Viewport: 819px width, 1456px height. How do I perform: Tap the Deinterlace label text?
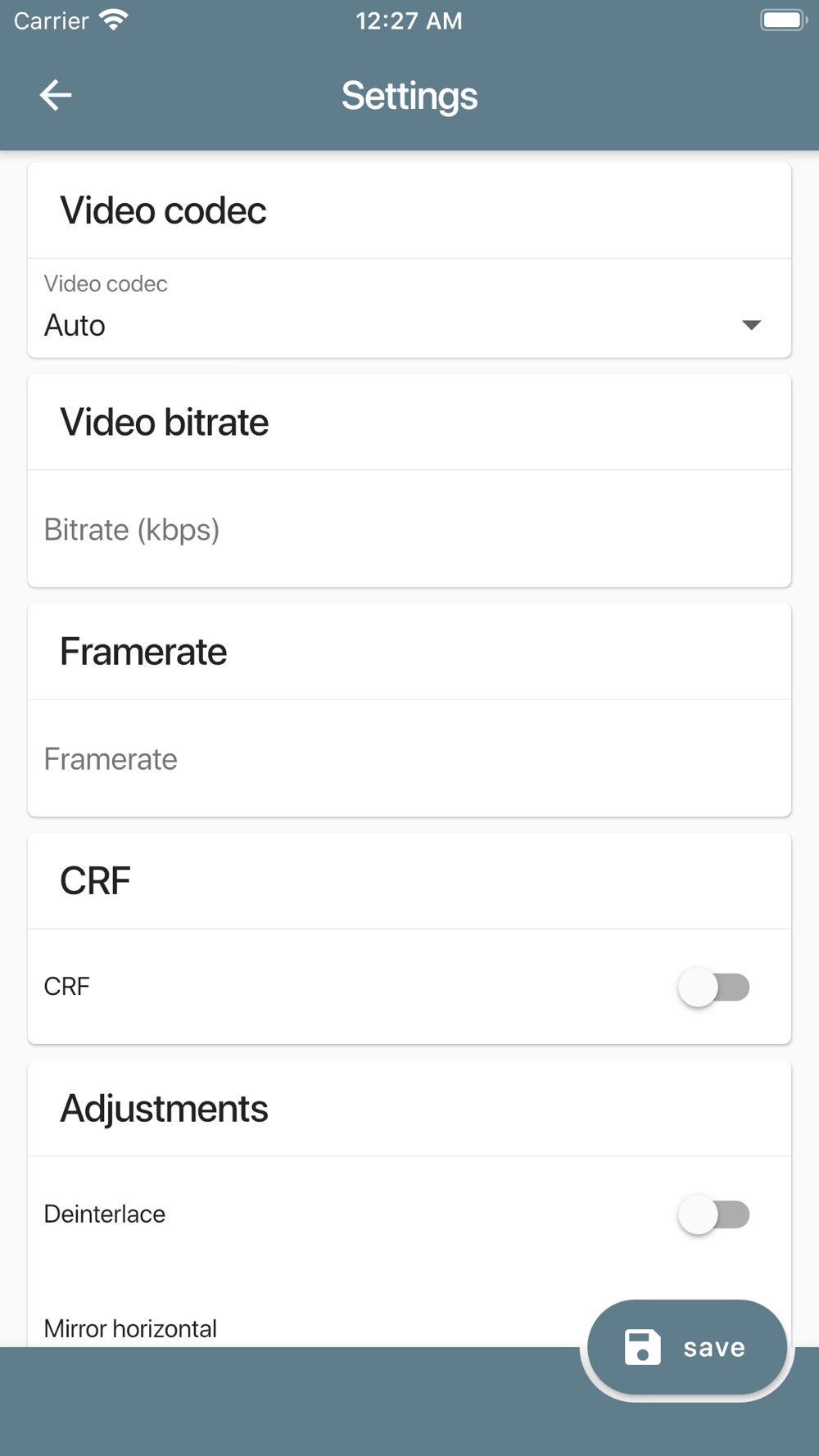(x=105, y=1214)
